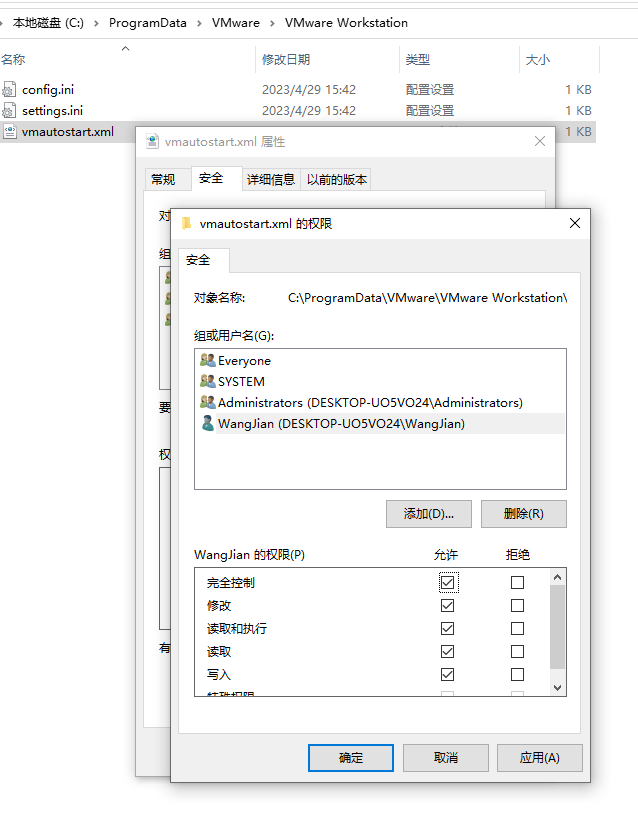Click permissions list scroll up arrow
This screenshot has height=831, width=638.
coord(557,577)
